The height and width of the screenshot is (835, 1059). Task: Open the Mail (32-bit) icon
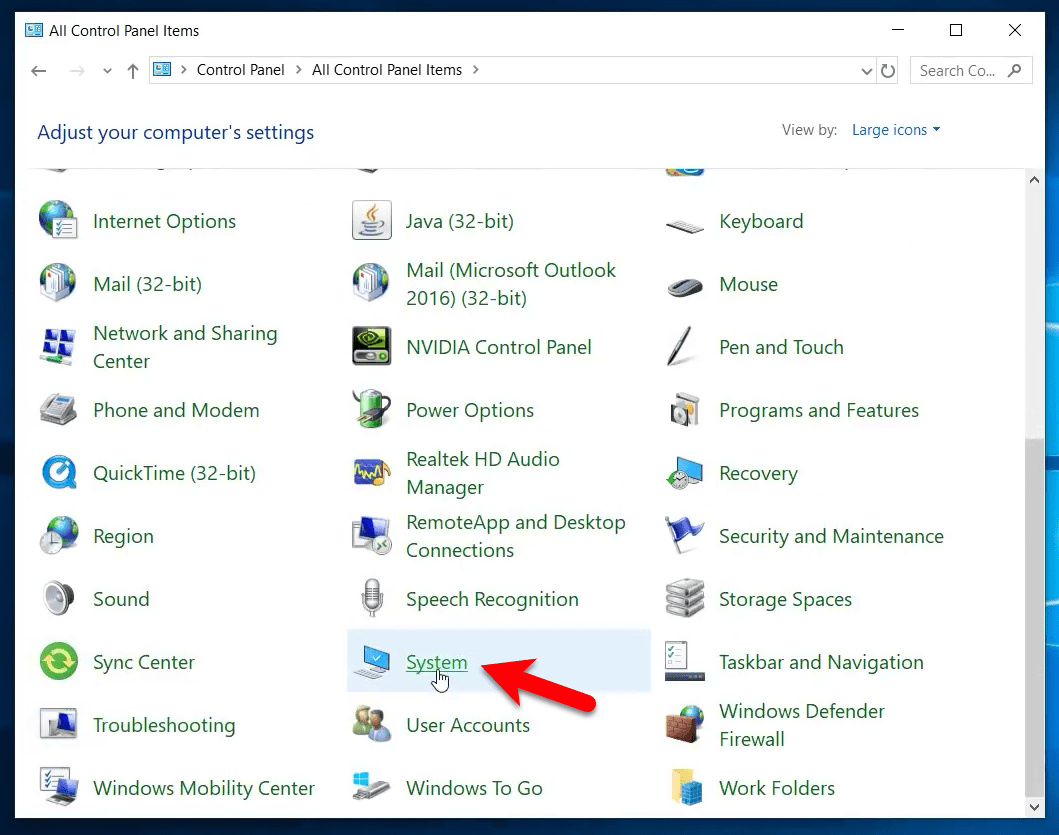[x=58, y=283]
